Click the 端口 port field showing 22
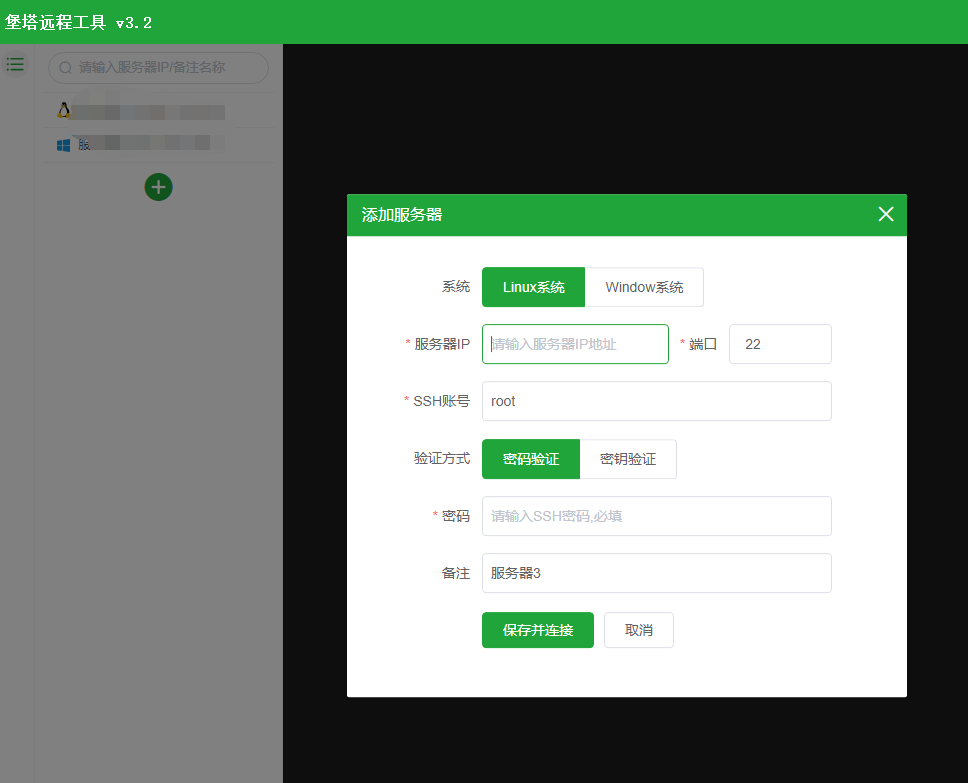This screenshot has height=783, width=968. [780, 344]
